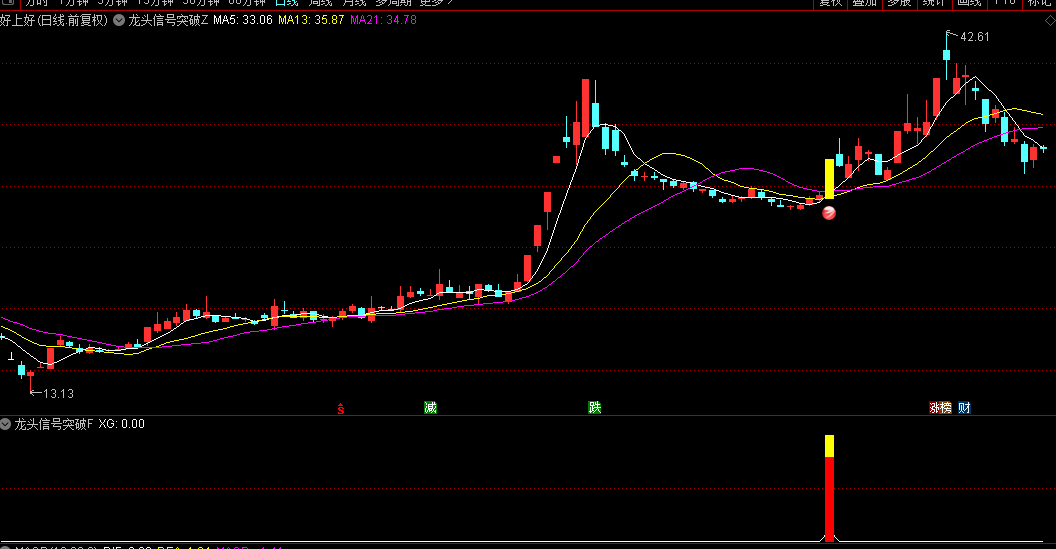
Task: Click the 涨榜 event marker
Action: pos(940,408)
